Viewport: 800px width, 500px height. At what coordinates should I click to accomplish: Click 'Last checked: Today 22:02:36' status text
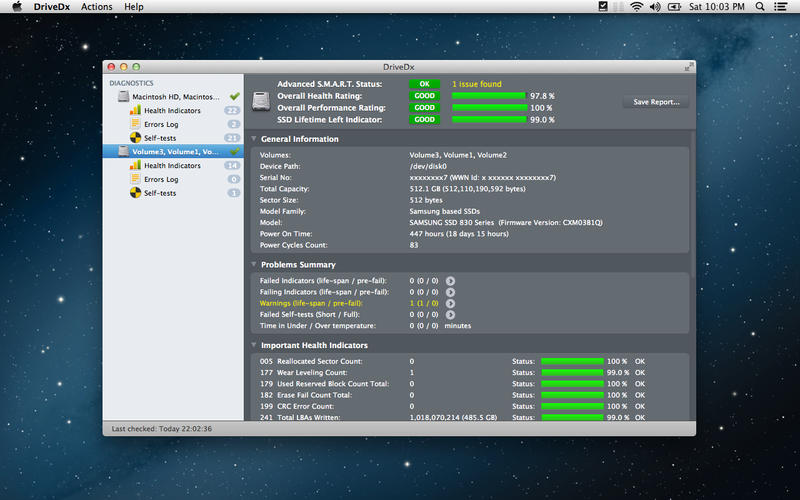point(162,429)
